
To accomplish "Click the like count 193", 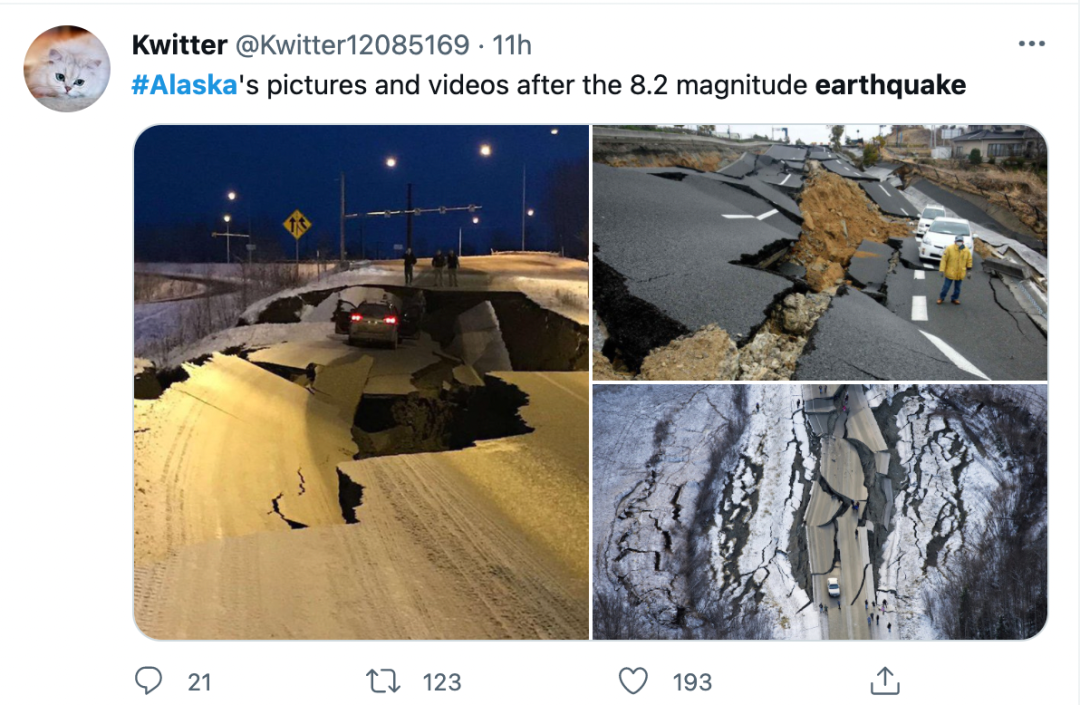I will [692, 682].
